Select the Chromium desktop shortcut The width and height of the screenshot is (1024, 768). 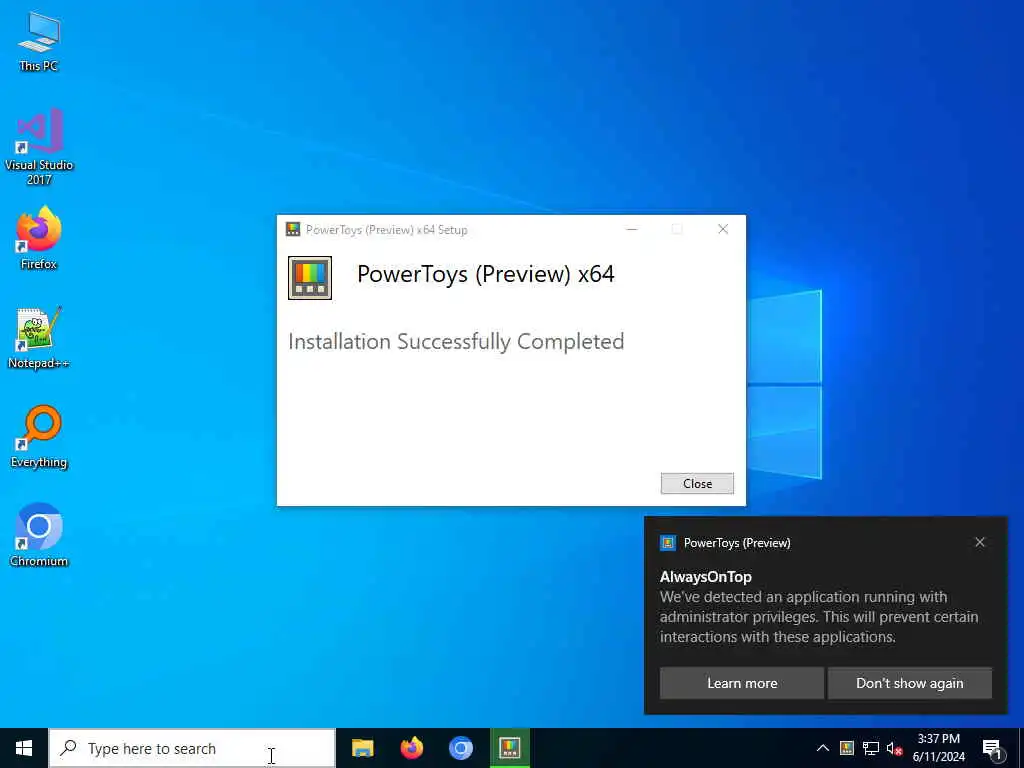click(39, 535)
